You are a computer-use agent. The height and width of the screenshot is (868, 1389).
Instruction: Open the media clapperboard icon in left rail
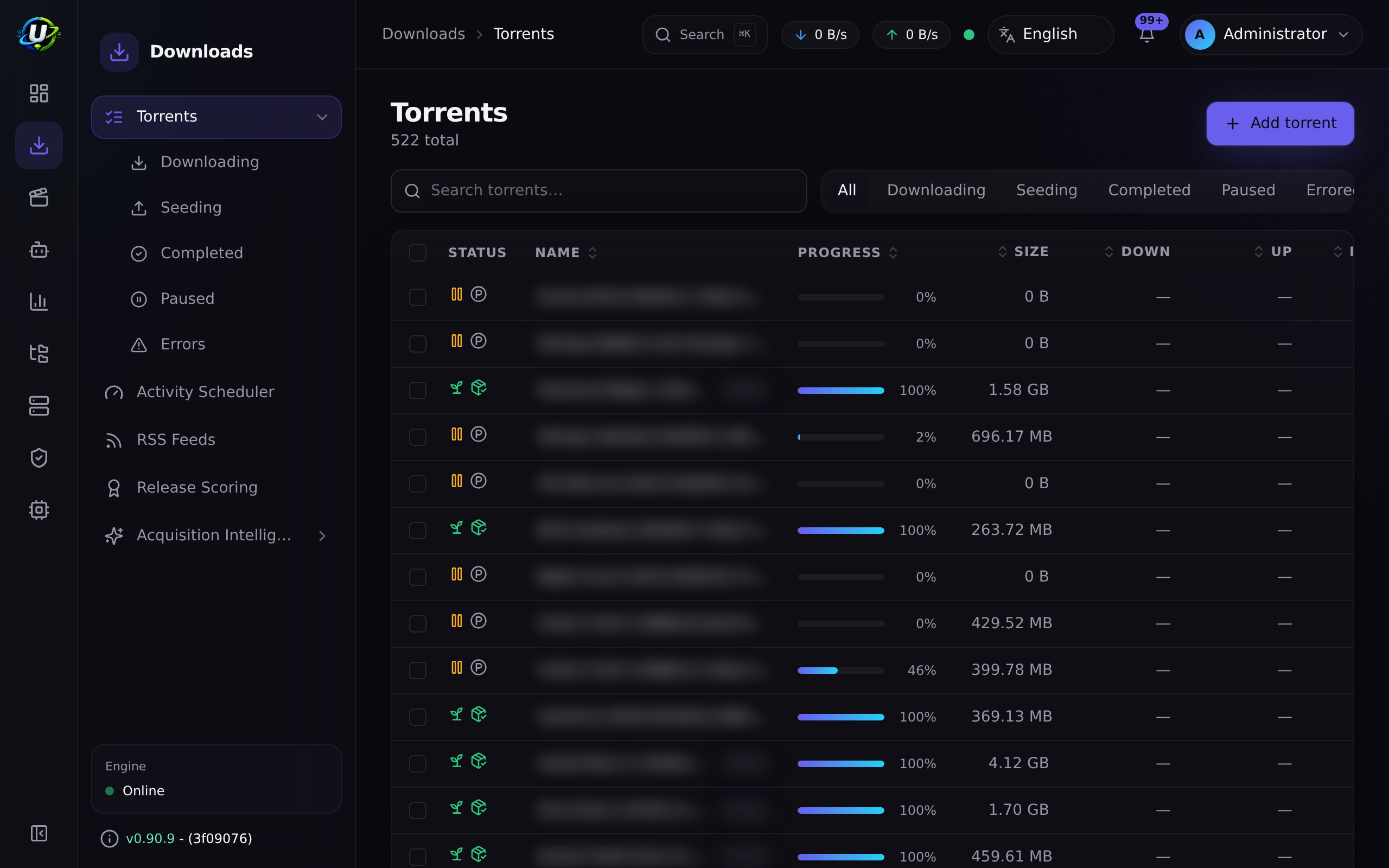[39, 197]
